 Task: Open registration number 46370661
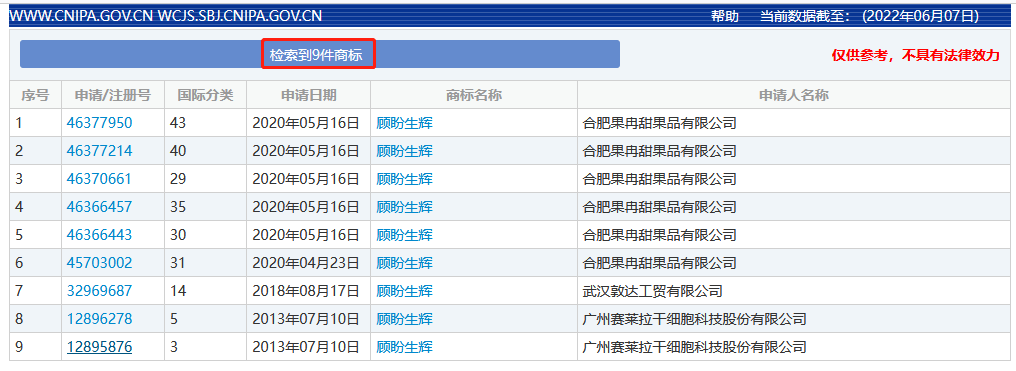pyautogui.click(x=99, y=179)
